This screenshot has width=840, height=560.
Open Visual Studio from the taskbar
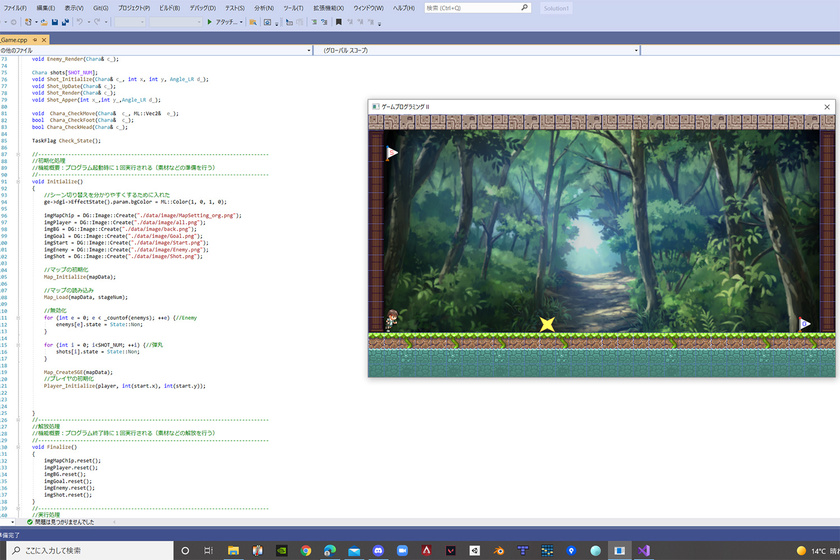click(x=645, y=551)
